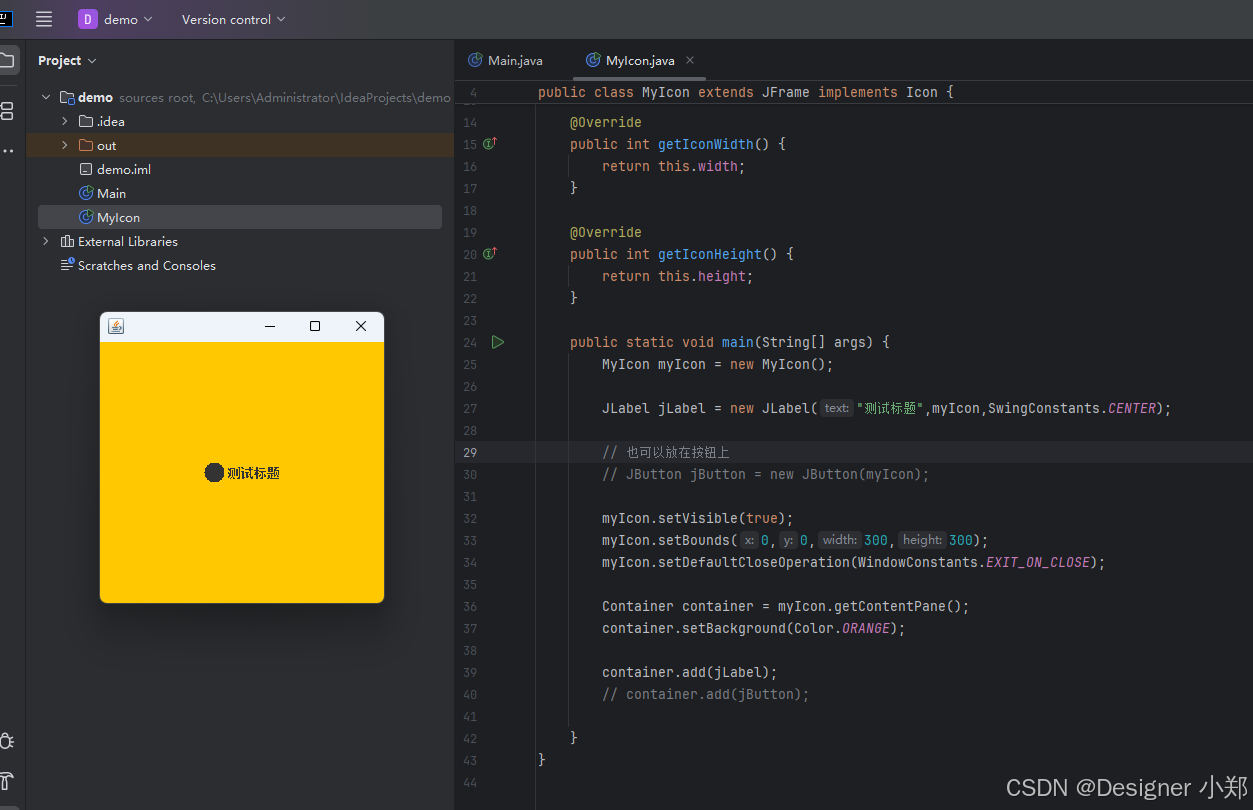Open the hamburger main menu
This screenshot has height=810, width=1253.
[44, 19]
